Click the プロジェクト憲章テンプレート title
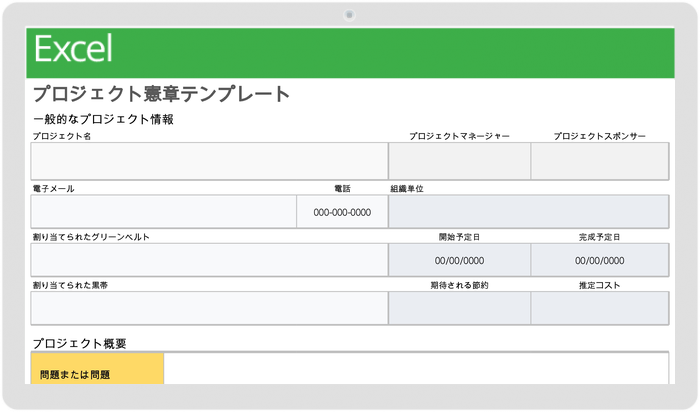 tap(162, 94)
